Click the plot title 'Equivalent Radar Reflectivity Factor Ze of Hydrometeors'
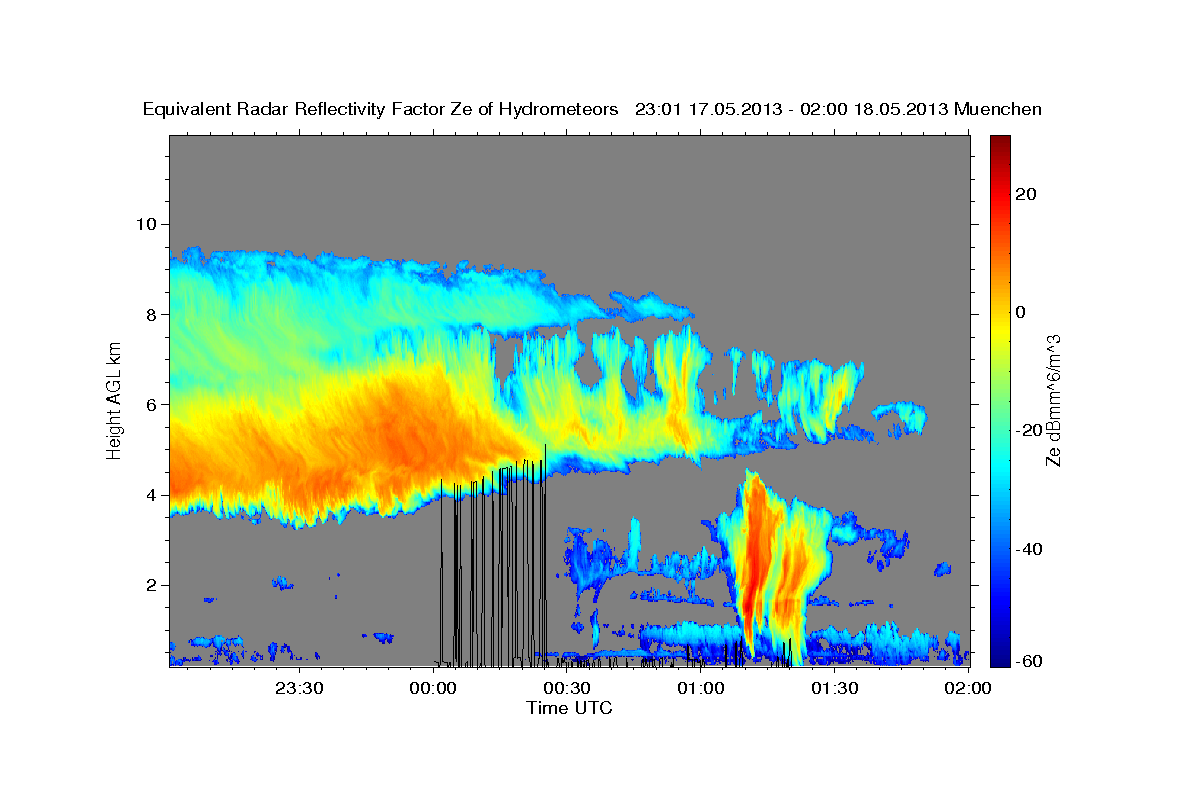This screenshot has height=800, width=1200. point(381,109)
